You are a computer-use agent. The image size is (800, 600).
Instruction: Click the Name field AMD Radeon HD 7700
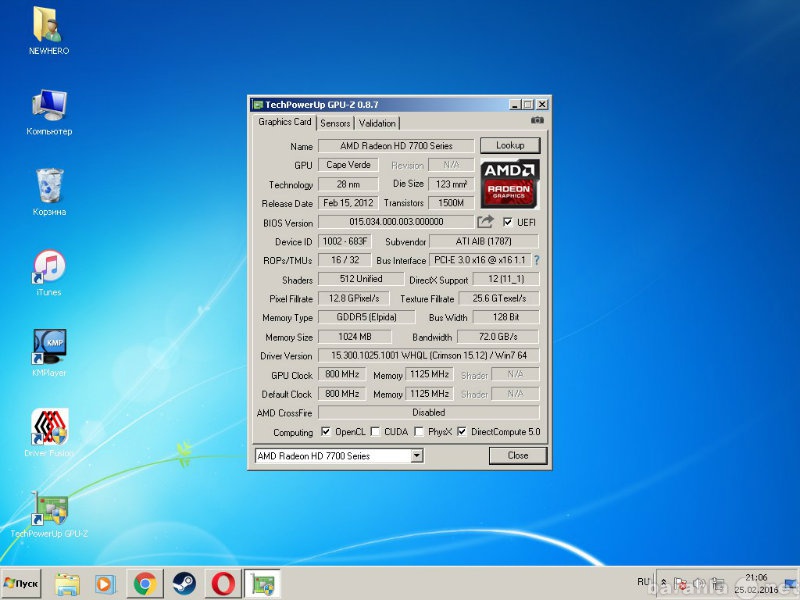point(396,146)
